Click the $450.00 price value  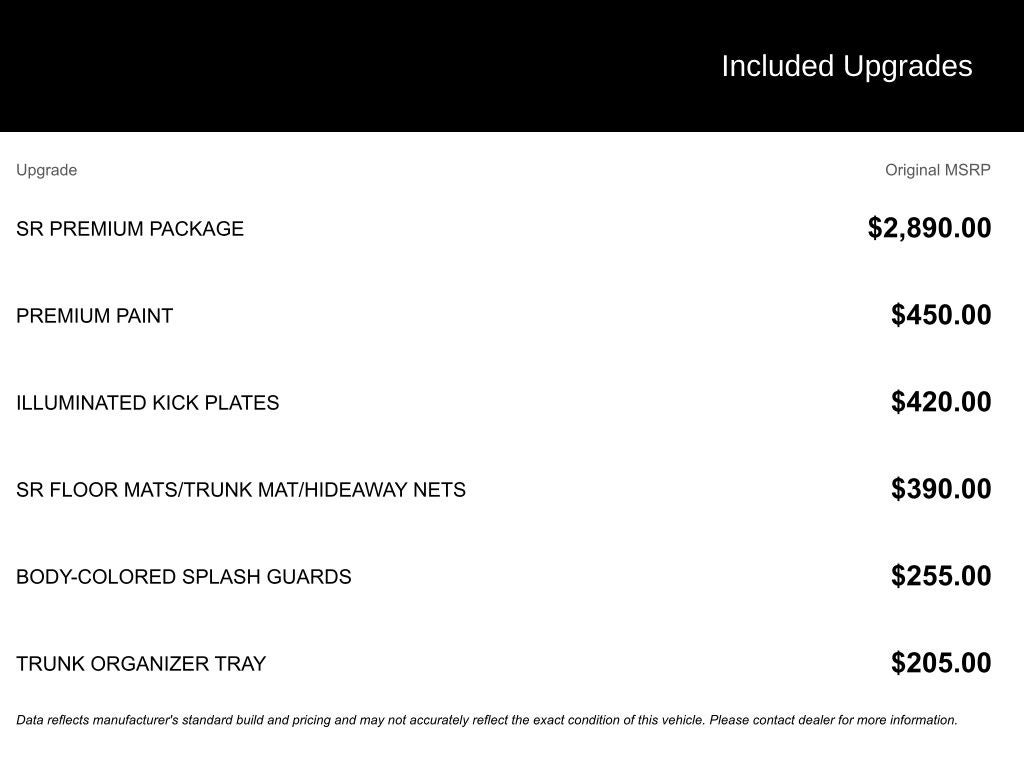pyautogui.click(x=941, y=315)
